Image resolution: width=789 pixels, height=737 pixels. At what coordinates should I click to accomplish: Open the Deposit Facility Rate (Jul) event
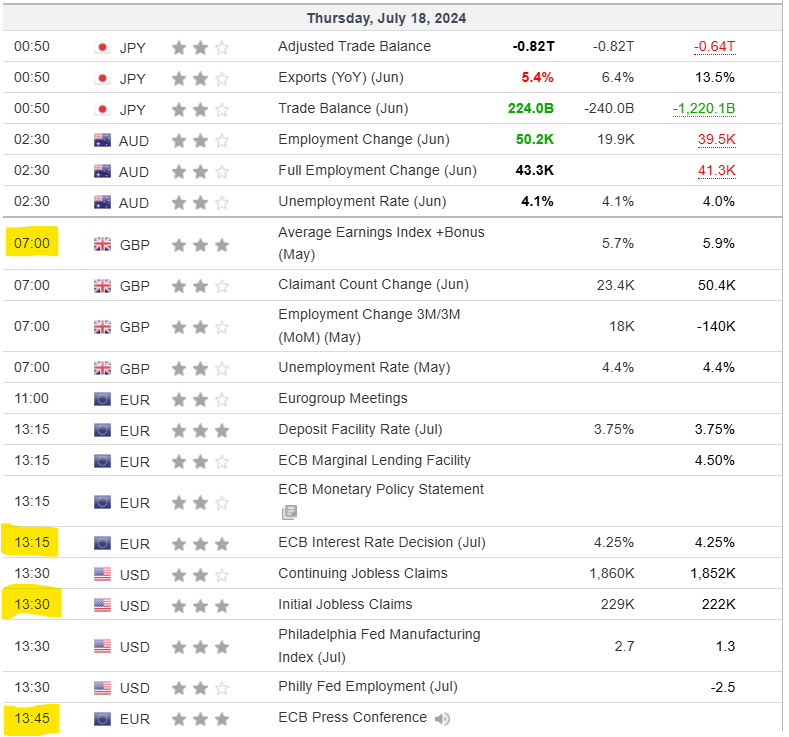click(x=360, y=429)
